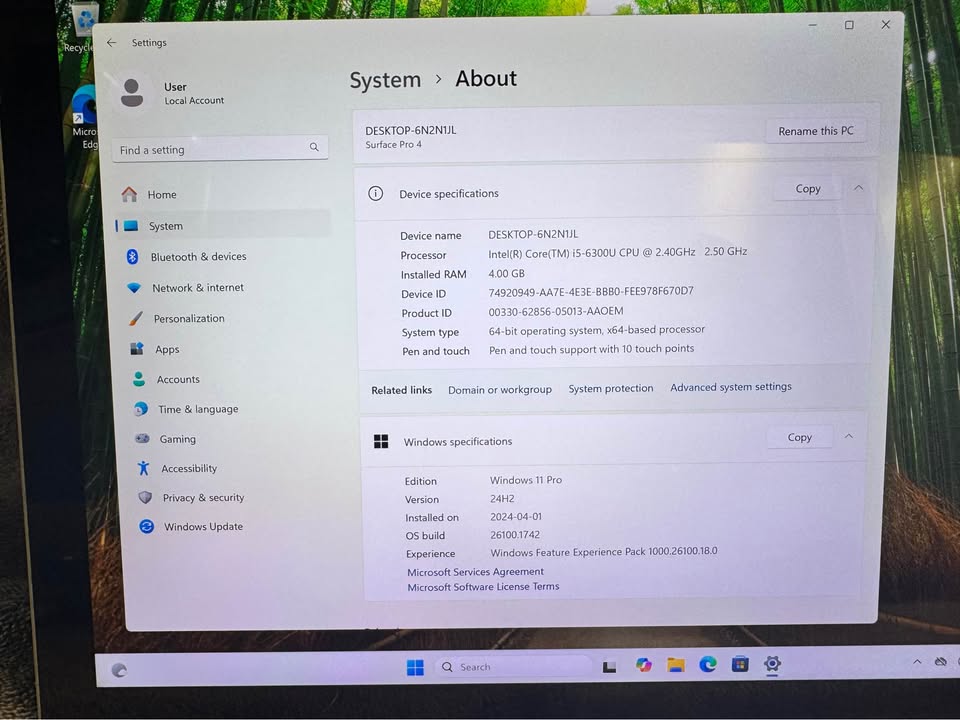
Task: Launch Copilot from the taskbar
Action: (x=643, y=665)
